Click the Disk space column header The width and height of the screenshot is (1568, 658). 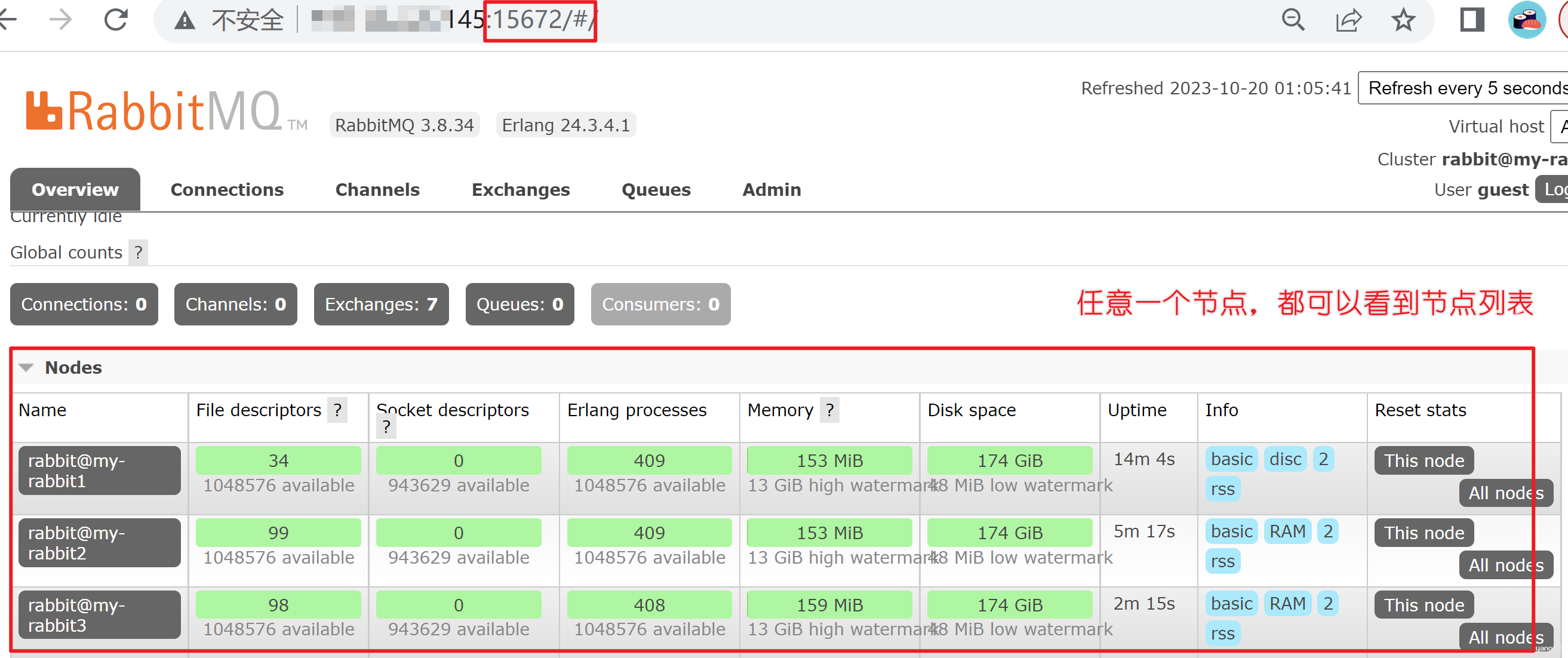(x=971, y=410)
